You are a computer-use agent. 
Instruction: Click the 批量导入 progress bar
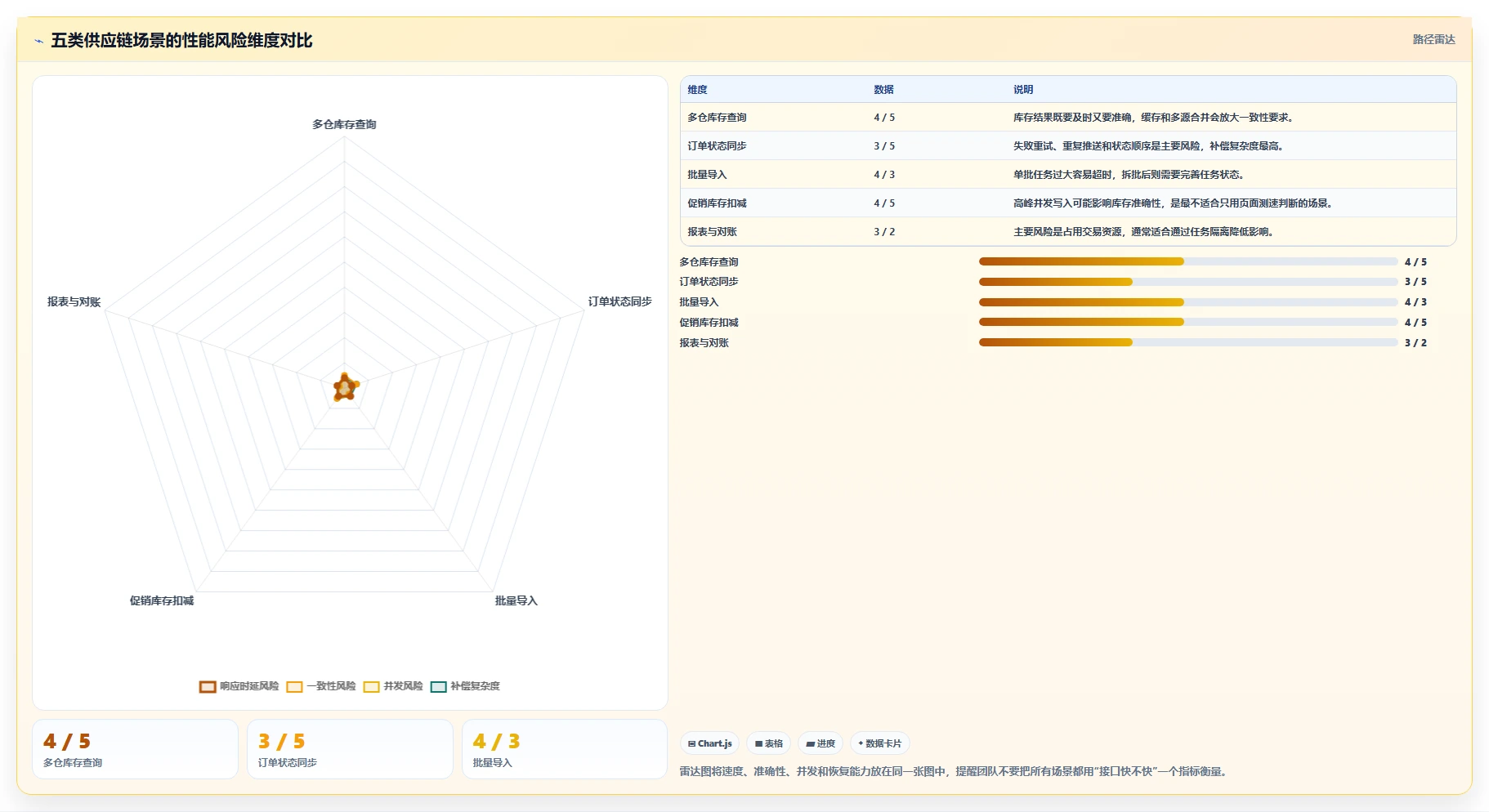click(1188, 302)
